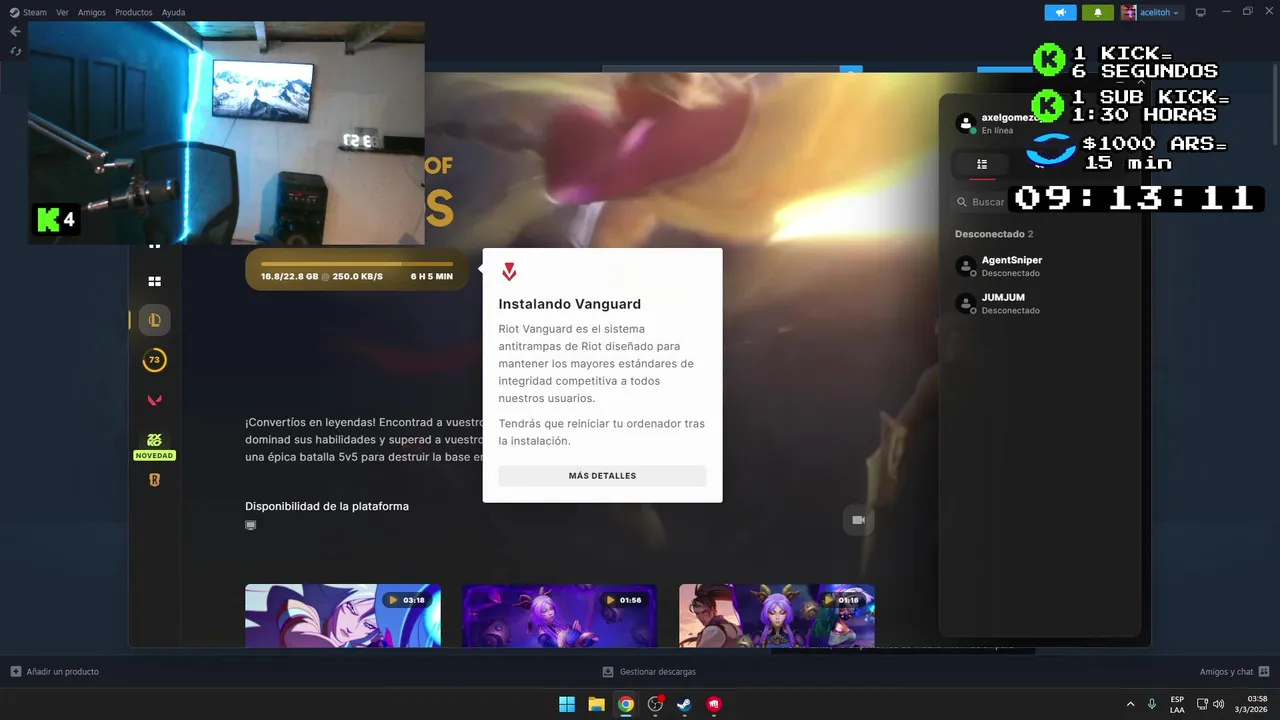Show hidden system tray icons chevron
This screenshot has width=1280, height=720.
(x=1130, y=704)
